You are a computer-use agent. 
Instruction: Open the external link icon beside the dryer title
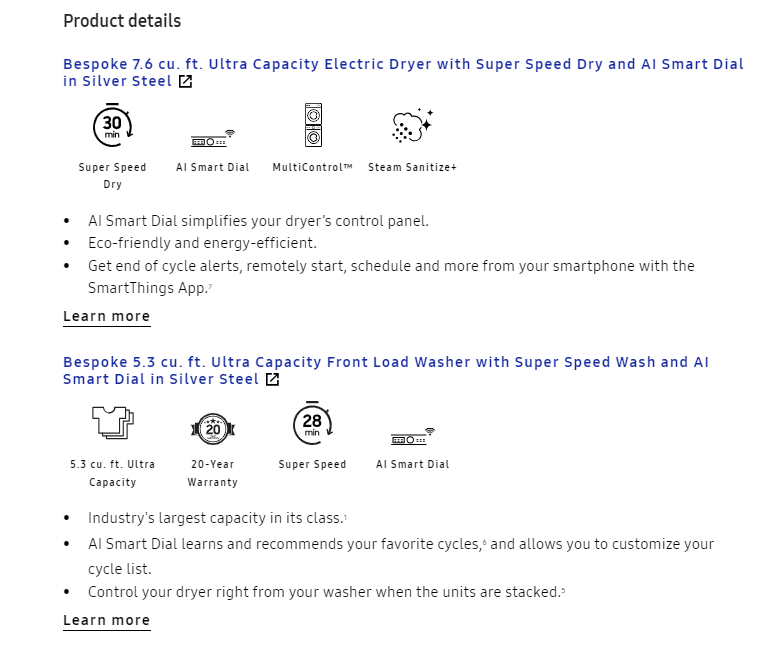tap(185, 81)
